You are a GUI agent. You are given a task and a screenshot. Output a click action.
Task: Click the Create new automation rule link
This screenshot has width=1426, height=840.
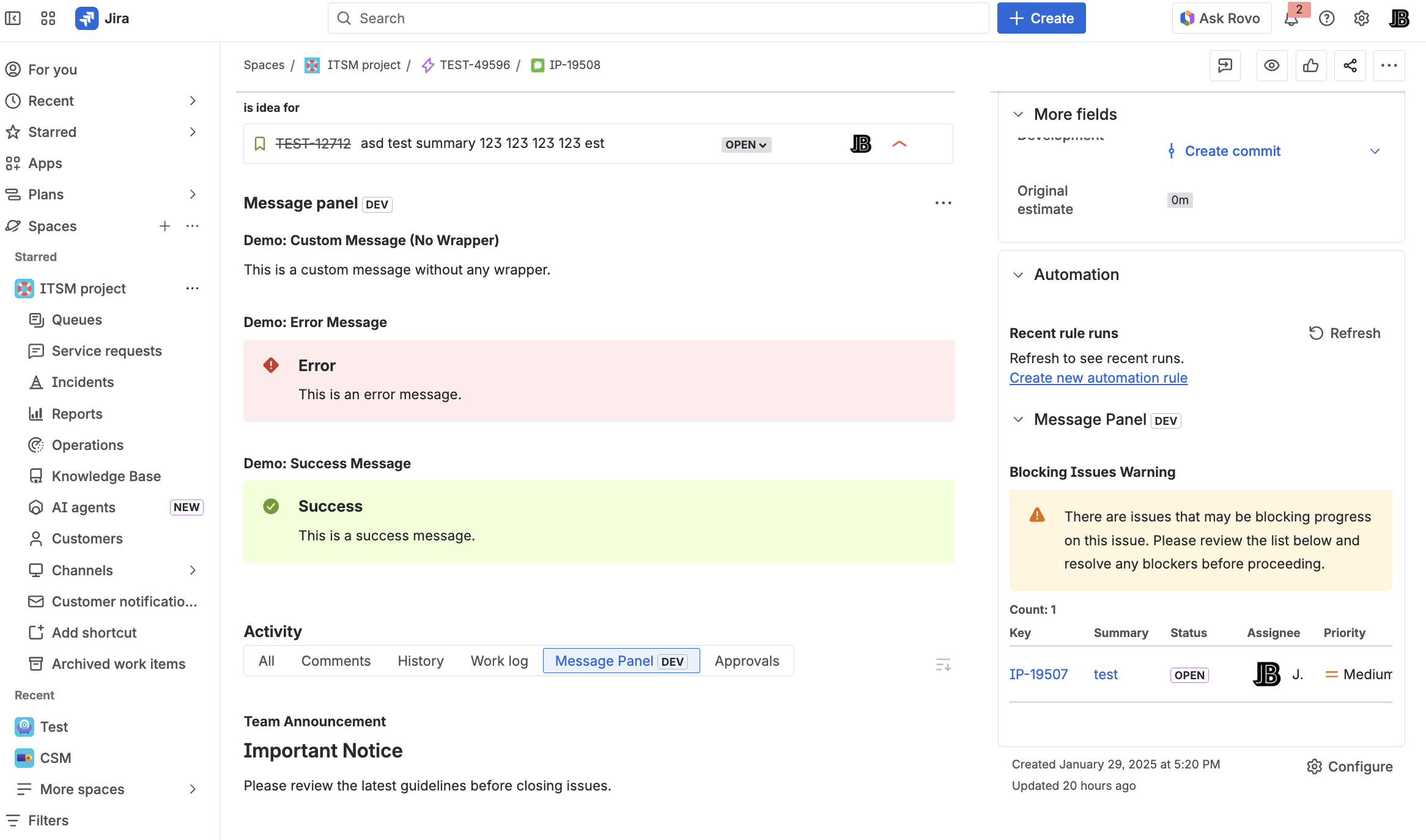(x=1098, y=378)
